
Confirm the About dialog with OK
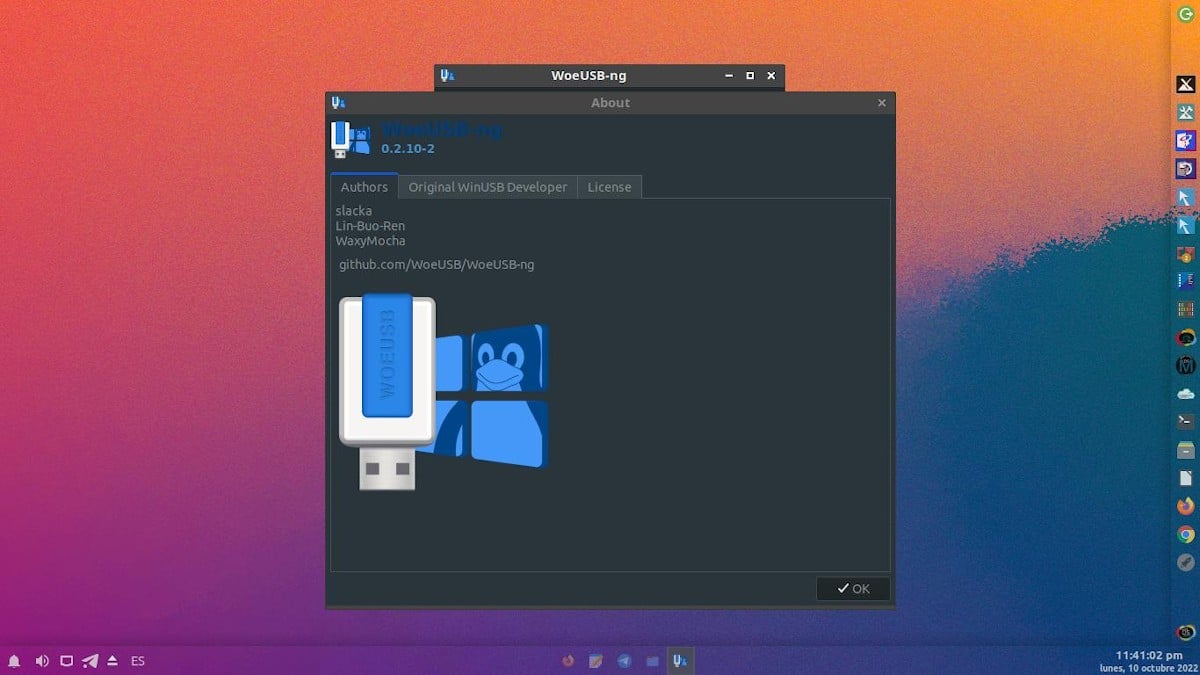(852, 588)
